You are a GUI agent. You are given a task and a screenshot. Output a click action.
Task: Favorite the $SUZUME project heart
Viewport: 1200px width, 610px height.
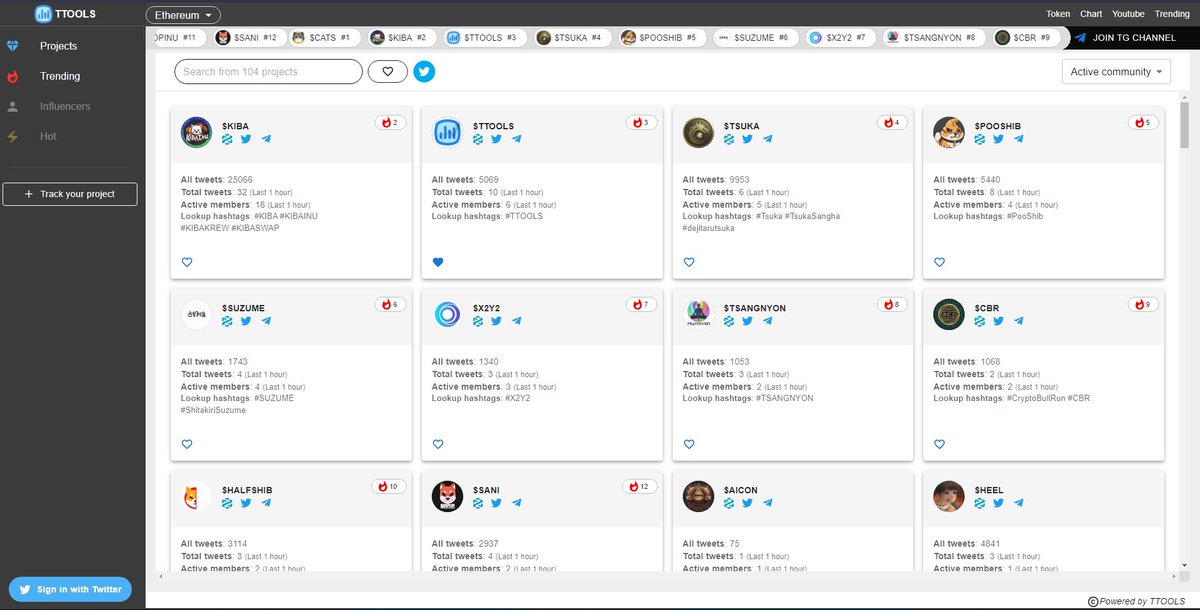[x=187, y=444]
